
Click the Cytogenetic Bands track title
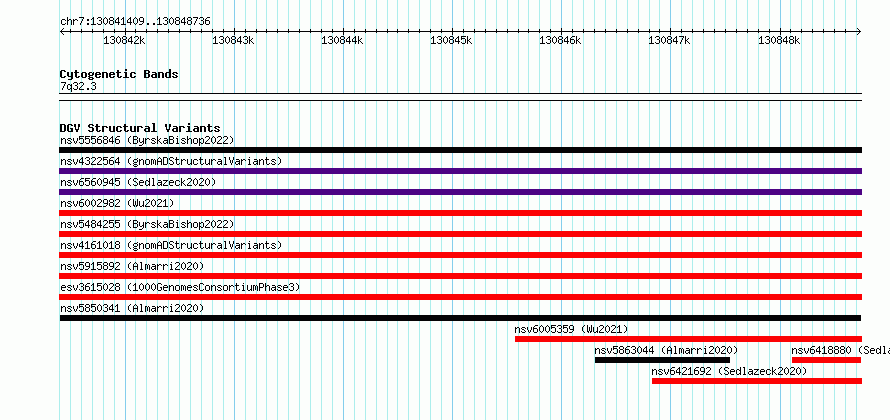[x=119, y=74]
